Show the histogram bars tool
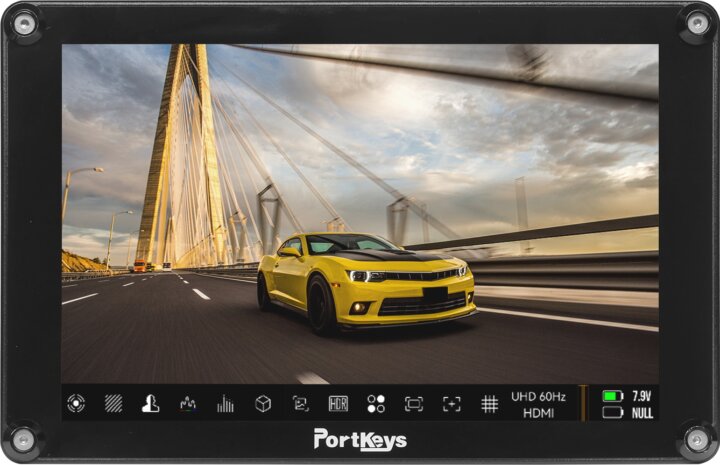The width and height of the screenshot is (720, 465). (x=225, y=404)
